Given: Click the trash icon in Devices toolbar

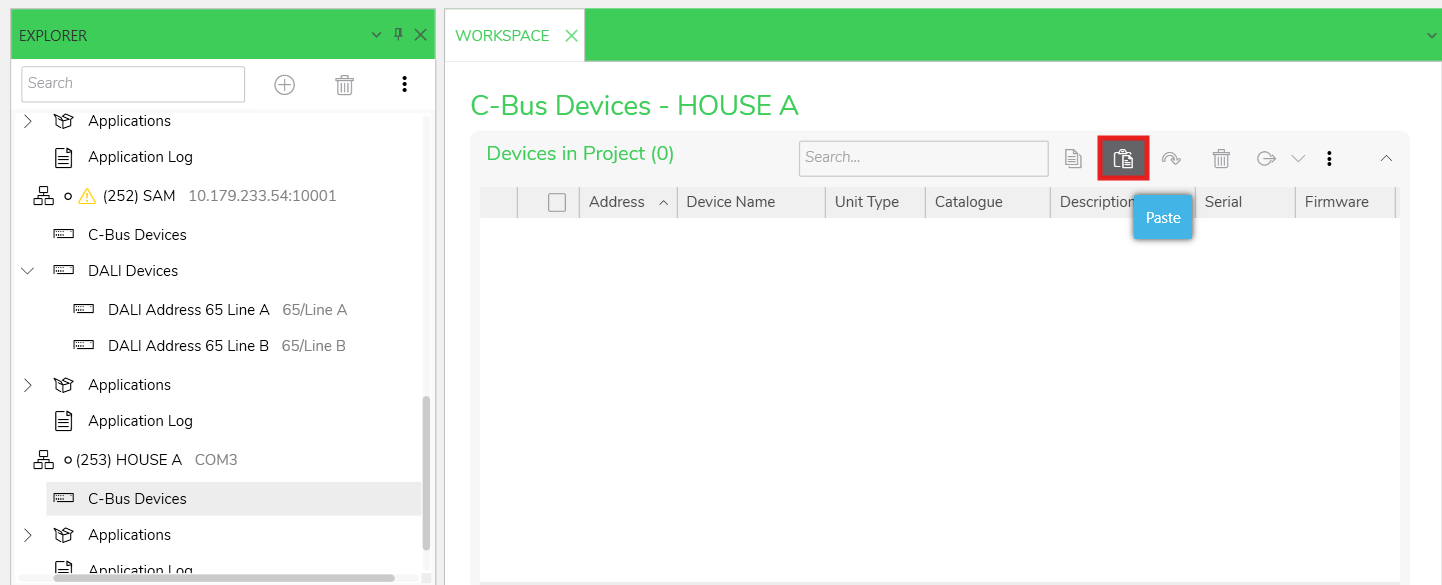Looking at the screenshot, I should (1221, 158).
